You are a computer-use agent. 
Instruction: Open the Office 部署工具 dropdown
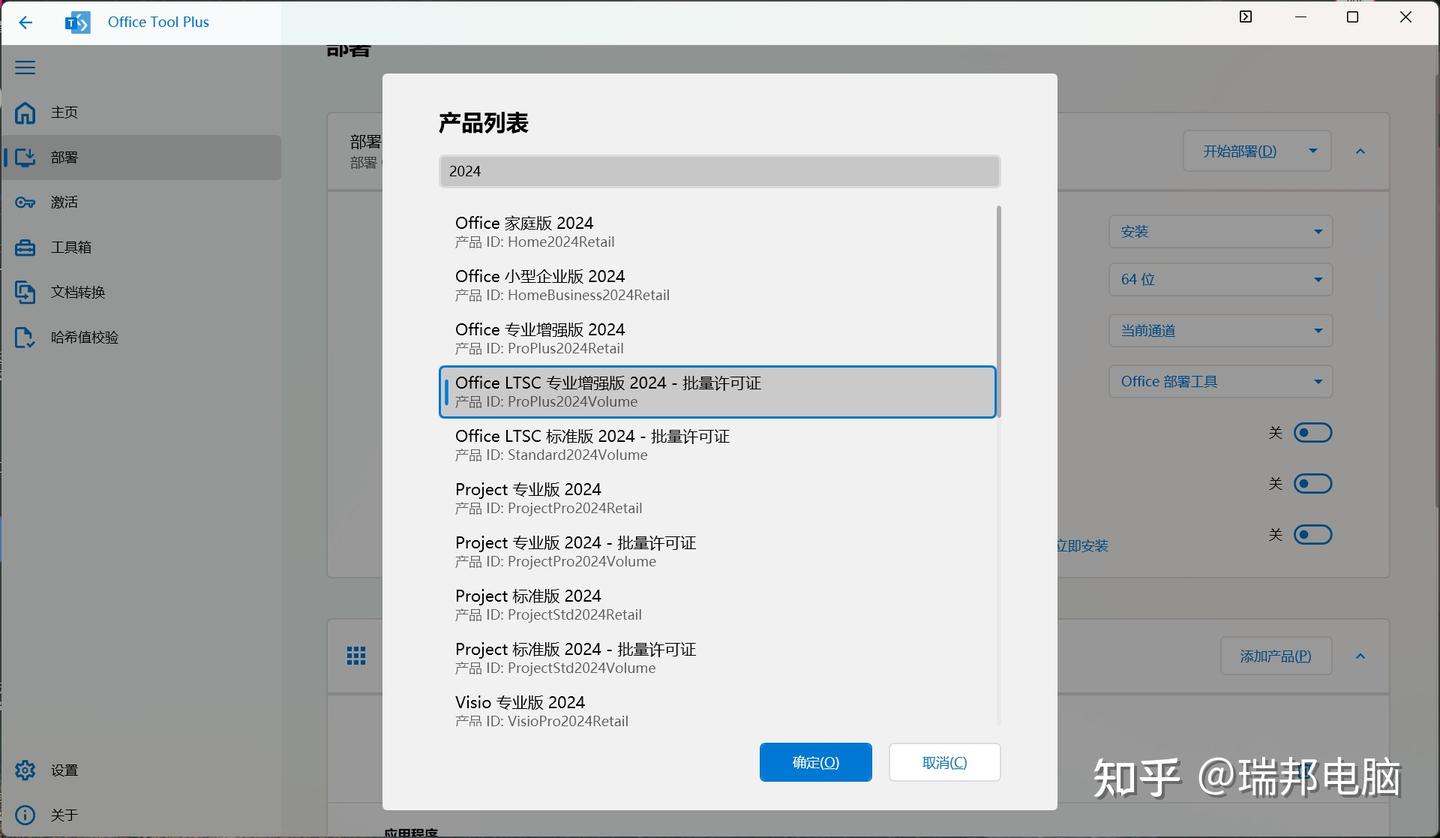pos(1220,381)
